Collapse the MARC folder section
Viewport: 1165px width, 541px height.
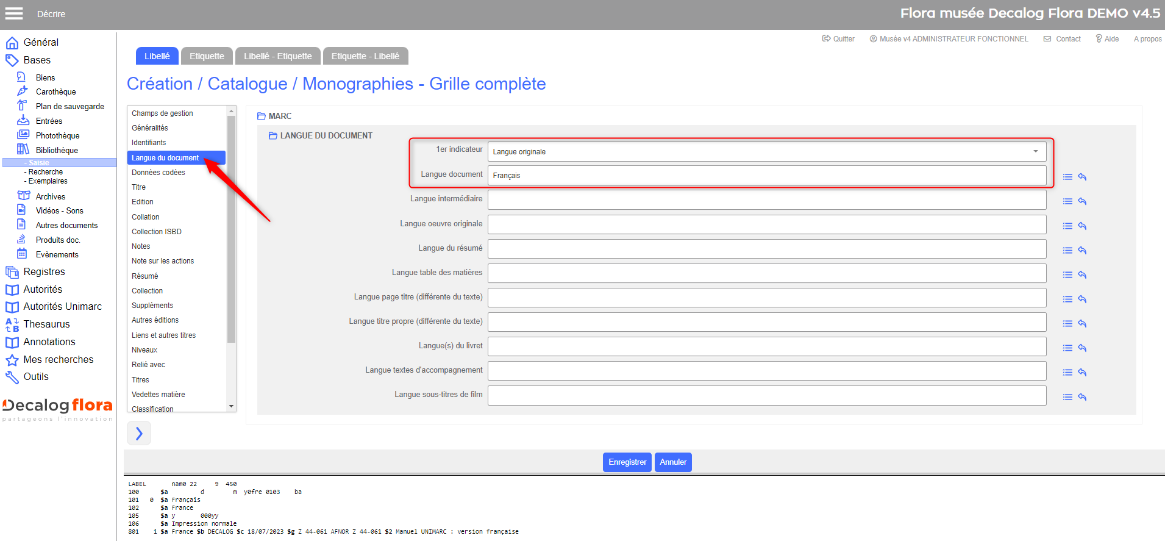(x=261, y=117)
